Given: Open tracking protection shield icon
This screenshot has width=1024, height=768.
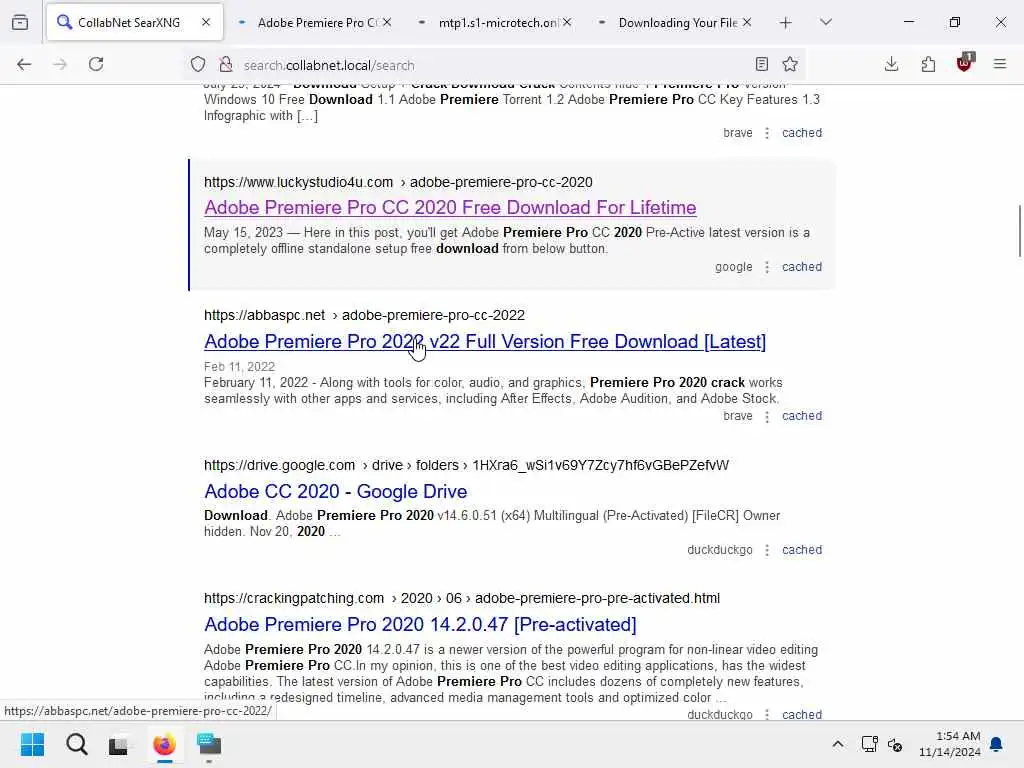Looking at the screenshot, I should point(198,64).
